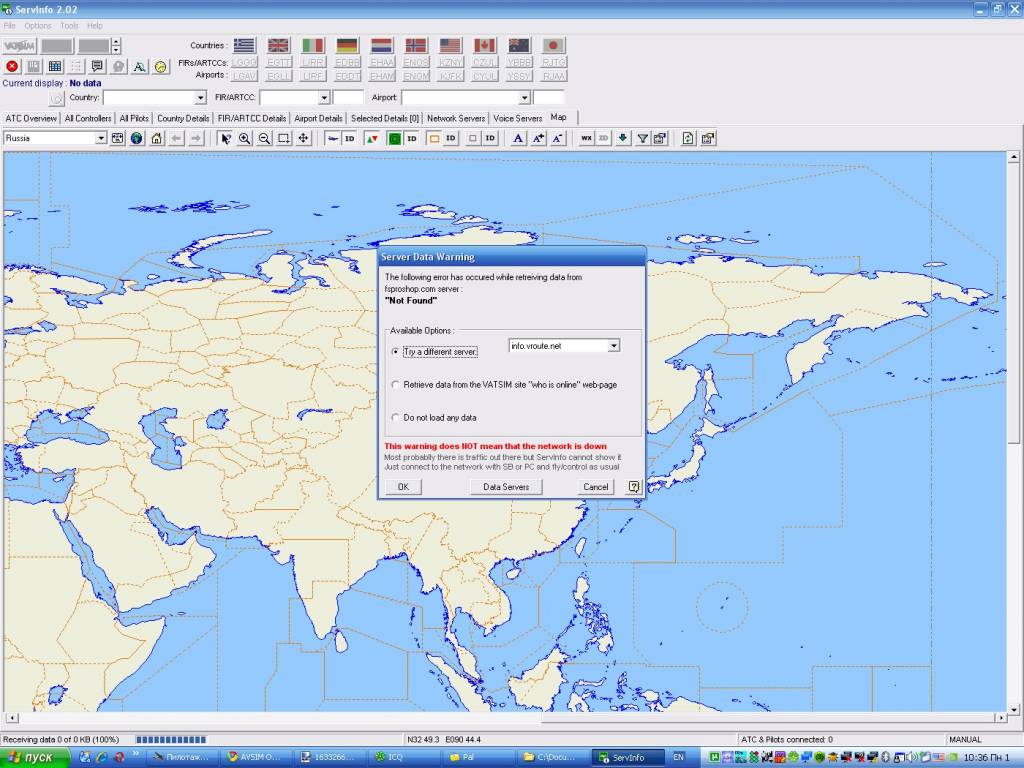The width and height of the screenshot is (1024, 768).
Task: Switch to the Network Servers tab
Action: tap(456, 118)
